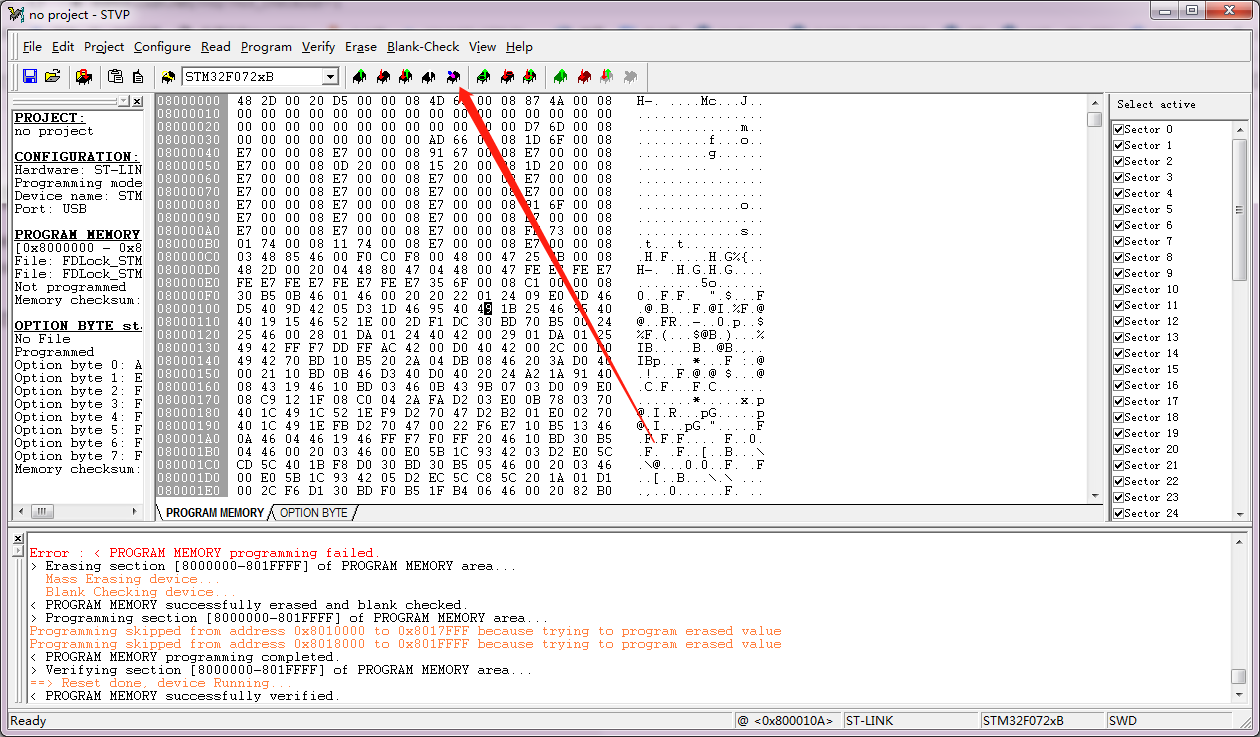The width and height of the screenshot is (1260, 737).
Task: Open the STM32F072xB device dropdown
Action: pyautogui.click(x=330, y=77)
